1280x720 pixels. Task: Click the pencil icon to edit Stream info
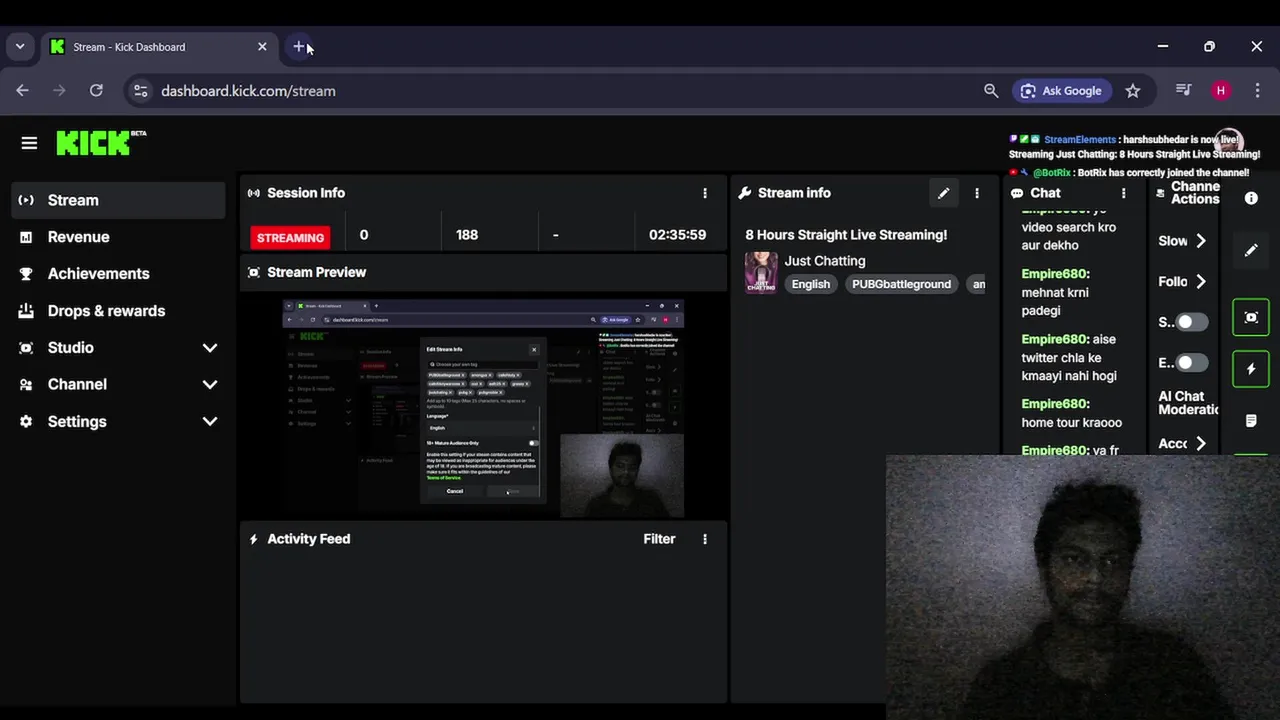click(x=943, y=193)
